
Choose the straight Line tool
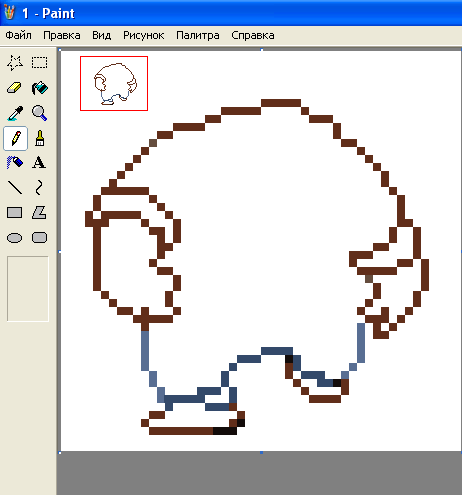[15, 188]
